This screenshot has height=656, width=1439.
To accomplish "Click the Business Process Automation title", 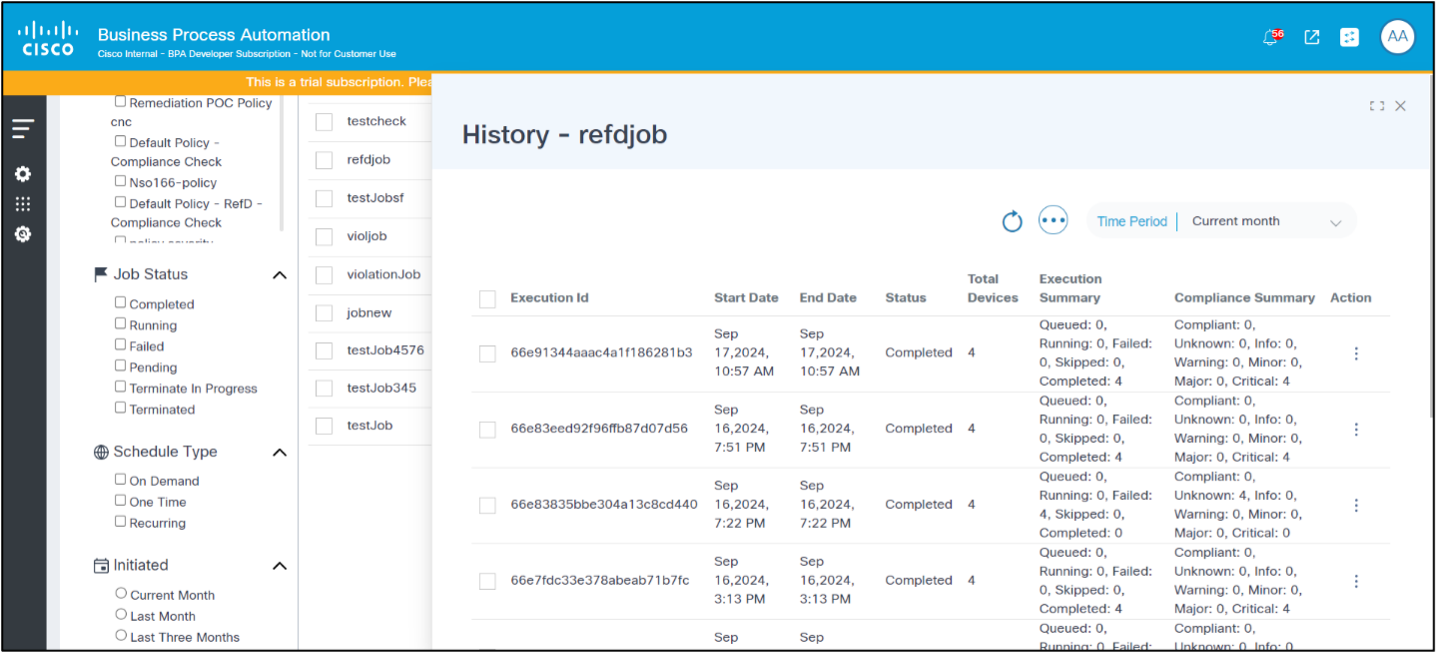I will click(x=214, y=35).
